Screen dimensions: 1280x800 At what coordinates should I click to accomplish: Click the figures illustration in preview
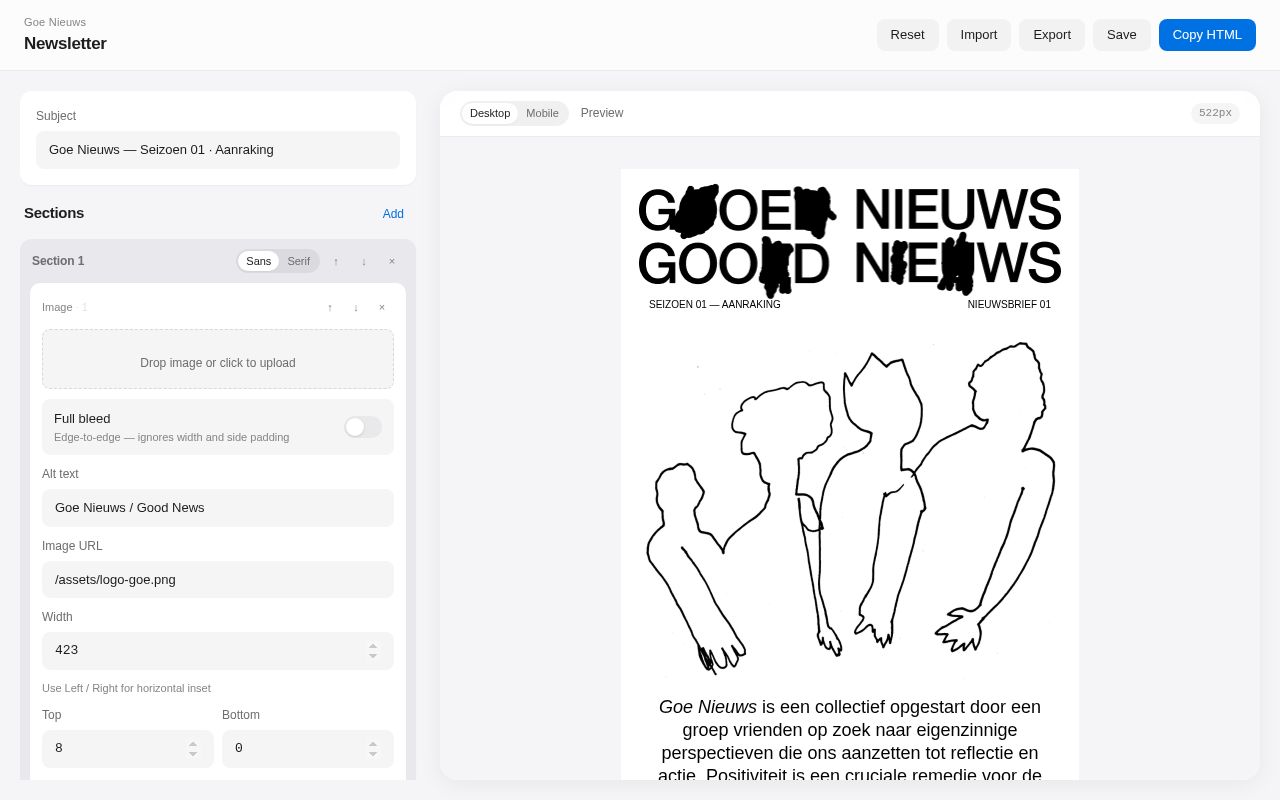[850, 508]
